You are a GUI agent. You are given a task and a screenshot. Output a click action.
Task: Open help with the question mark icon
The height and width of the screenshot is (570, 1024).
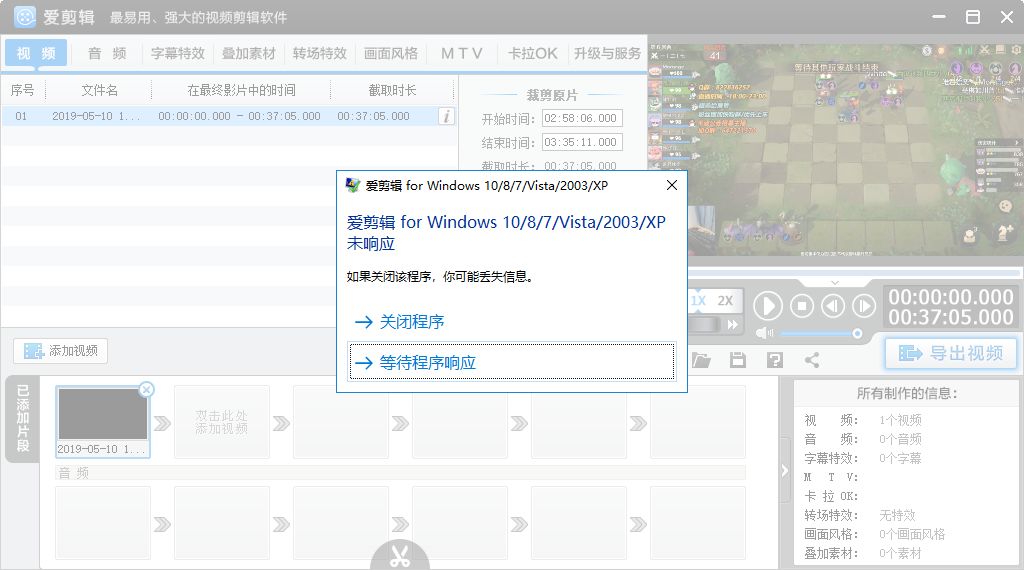coord(775,360)
